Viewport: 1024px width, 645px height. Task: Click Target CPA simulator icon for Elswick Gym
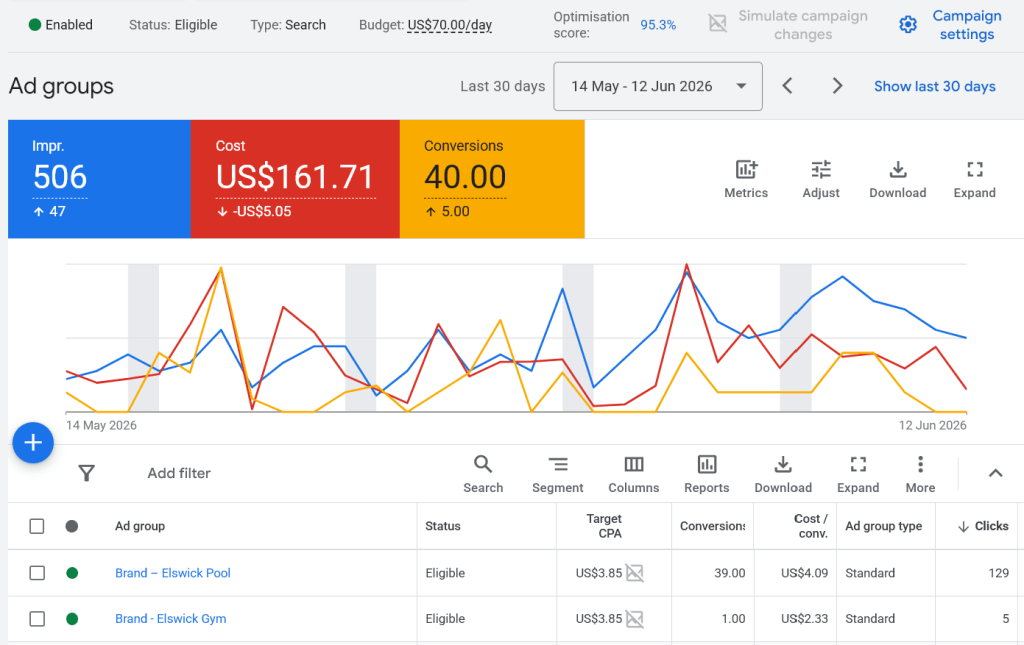click(x=634, y=619)
